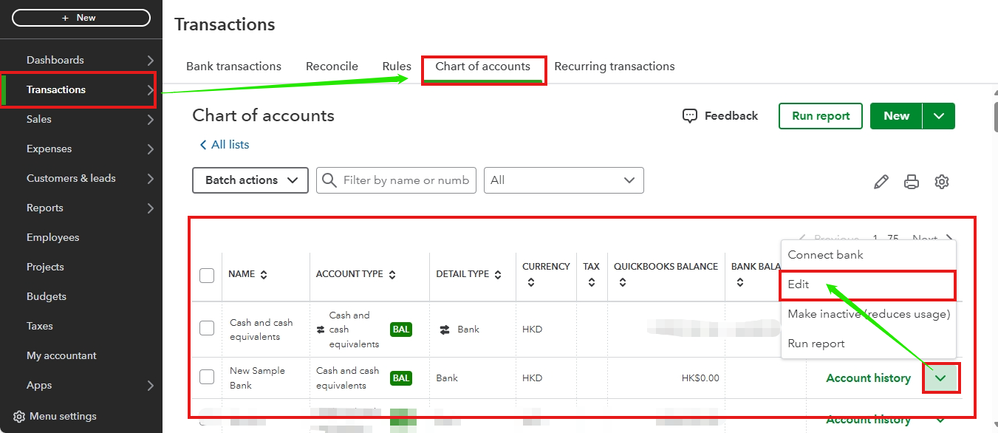Screen dimensions: 998x433
Task: Click the Feedback speech bubble icon
Action: (x=689, y=116)
